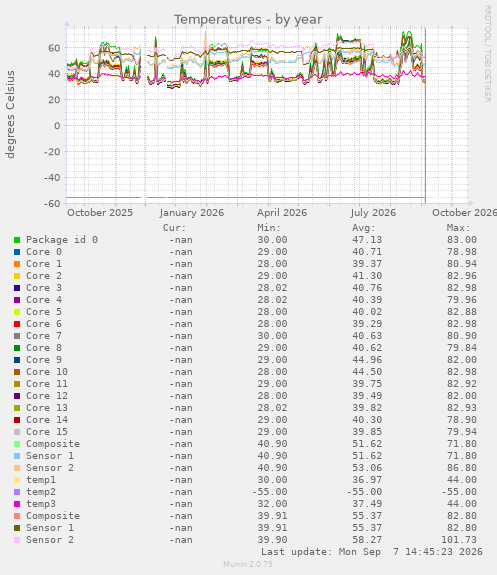Click the light gray Core 15 swatch
Viewport: 497px width, 575px height.
click(x=17, y=432)
